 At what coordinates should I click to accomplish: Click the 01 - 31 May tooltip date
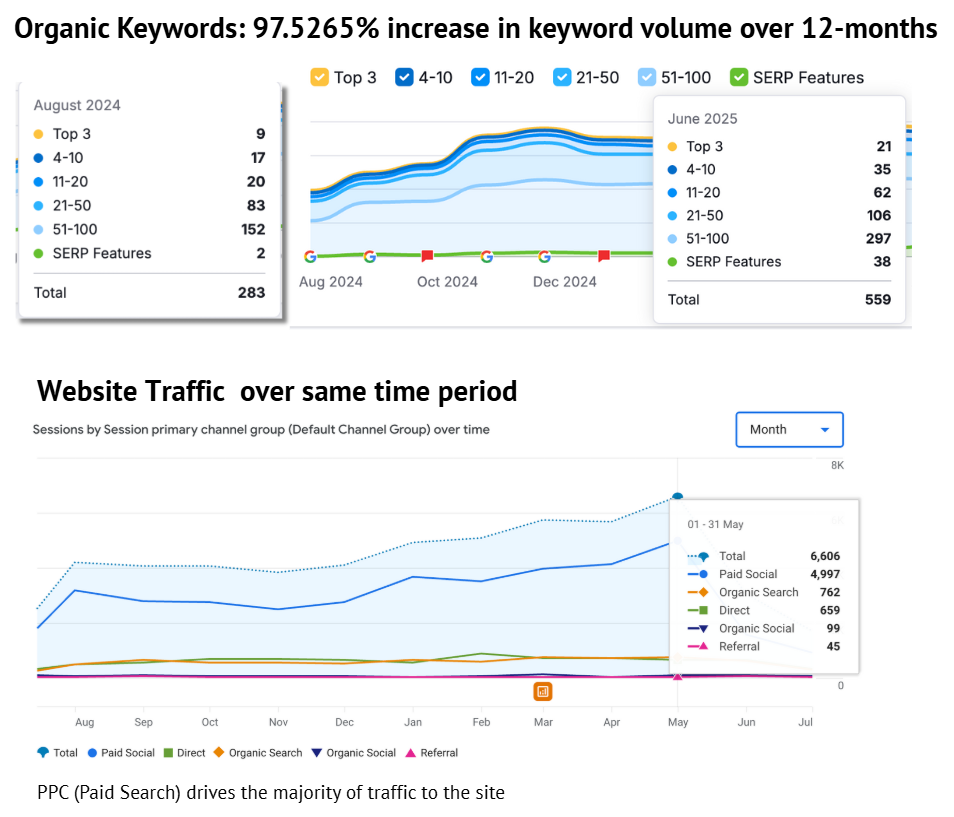(x=716, y=524)
